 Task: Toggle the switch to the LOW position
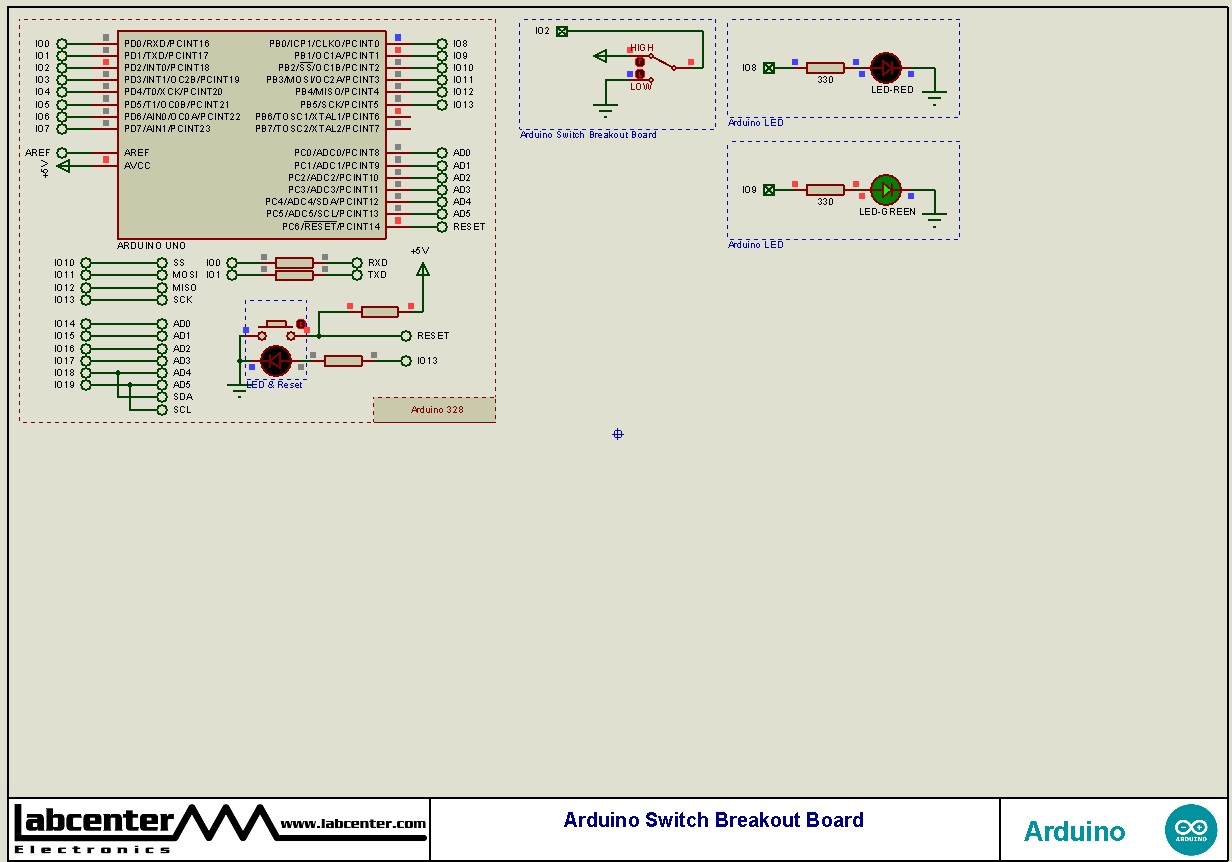point(640,73)
